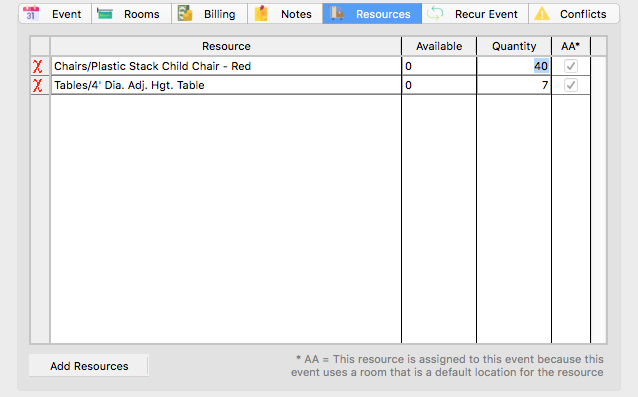This screenshot has height=397, width=638.
Task: Select the quantity field showing 40
Action: pos(514,66)
